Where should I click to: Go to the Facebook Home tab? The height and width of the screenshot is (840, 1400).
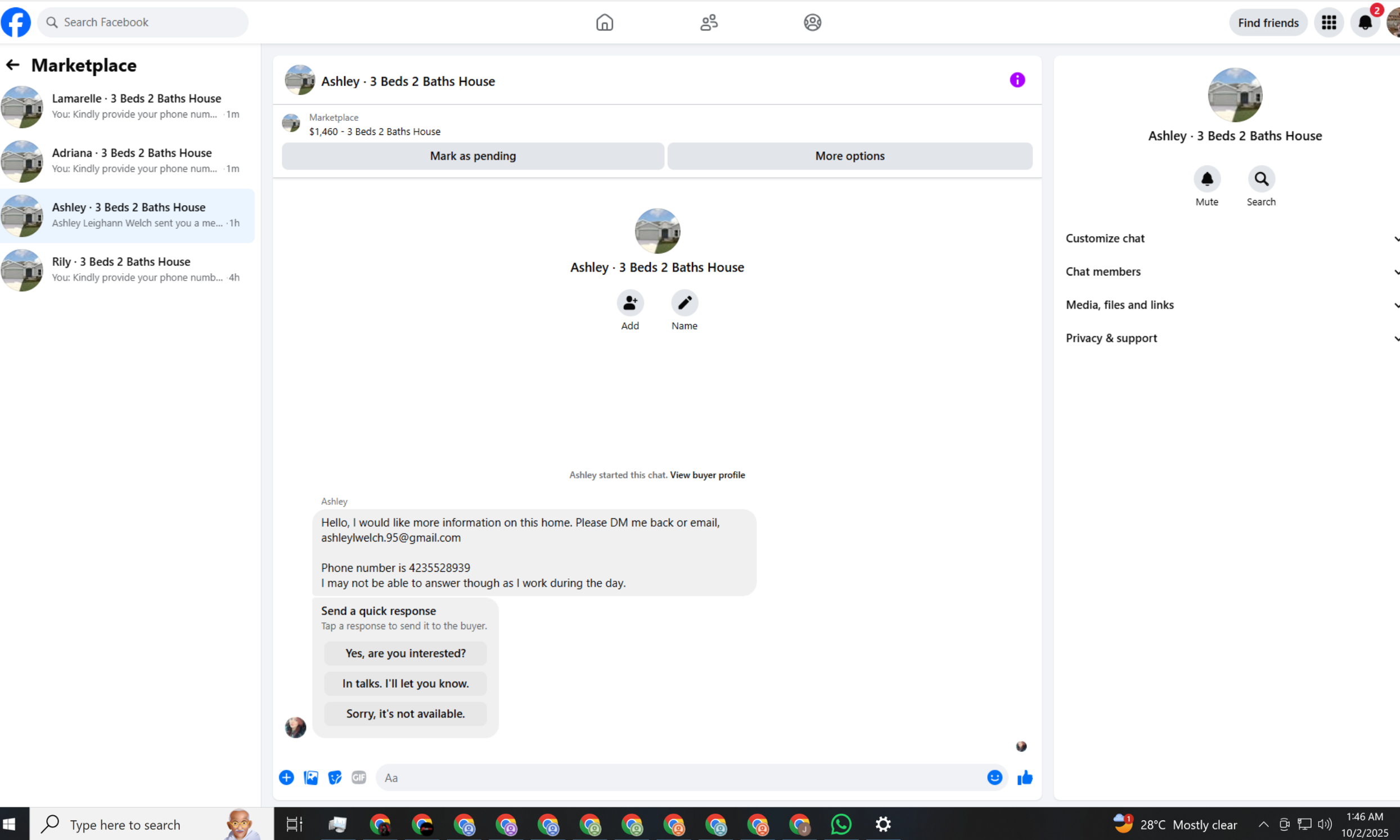(605, 22)
